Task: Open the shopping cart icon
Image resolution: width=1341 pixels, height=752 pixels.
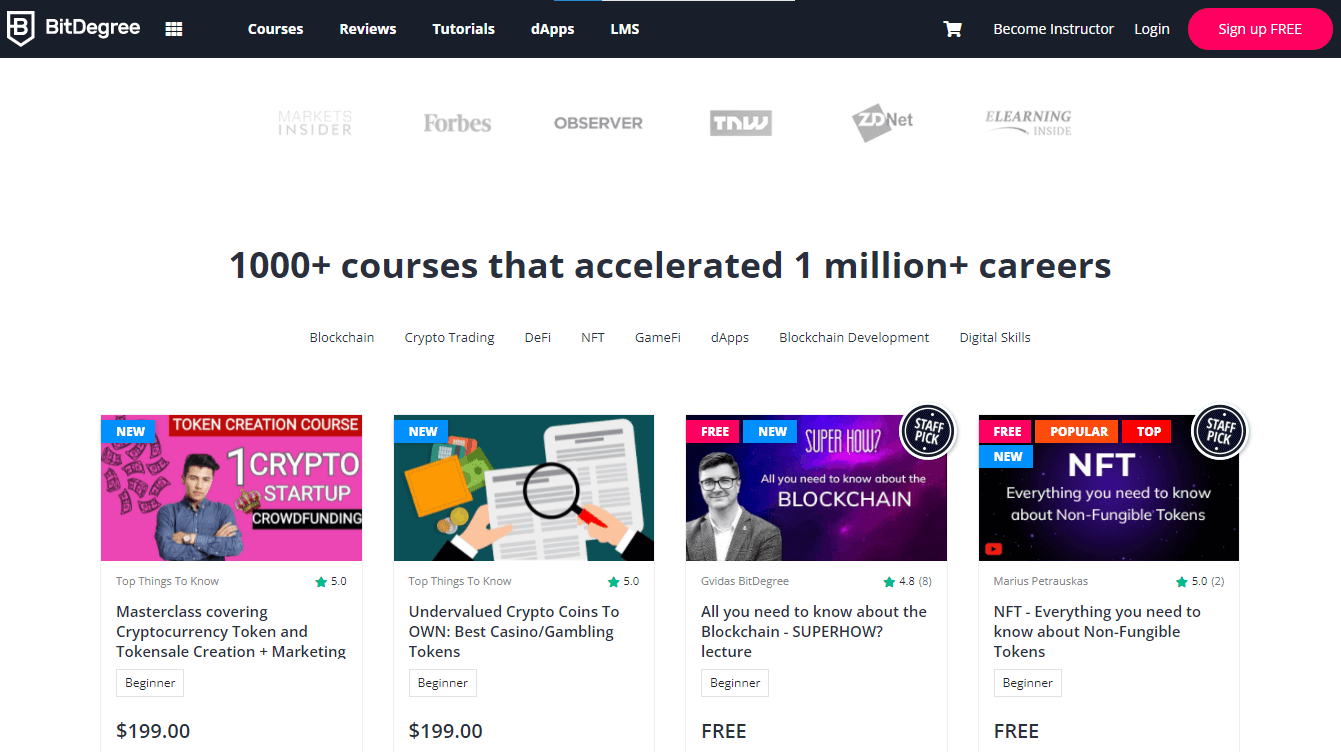Action: [953, 29]
